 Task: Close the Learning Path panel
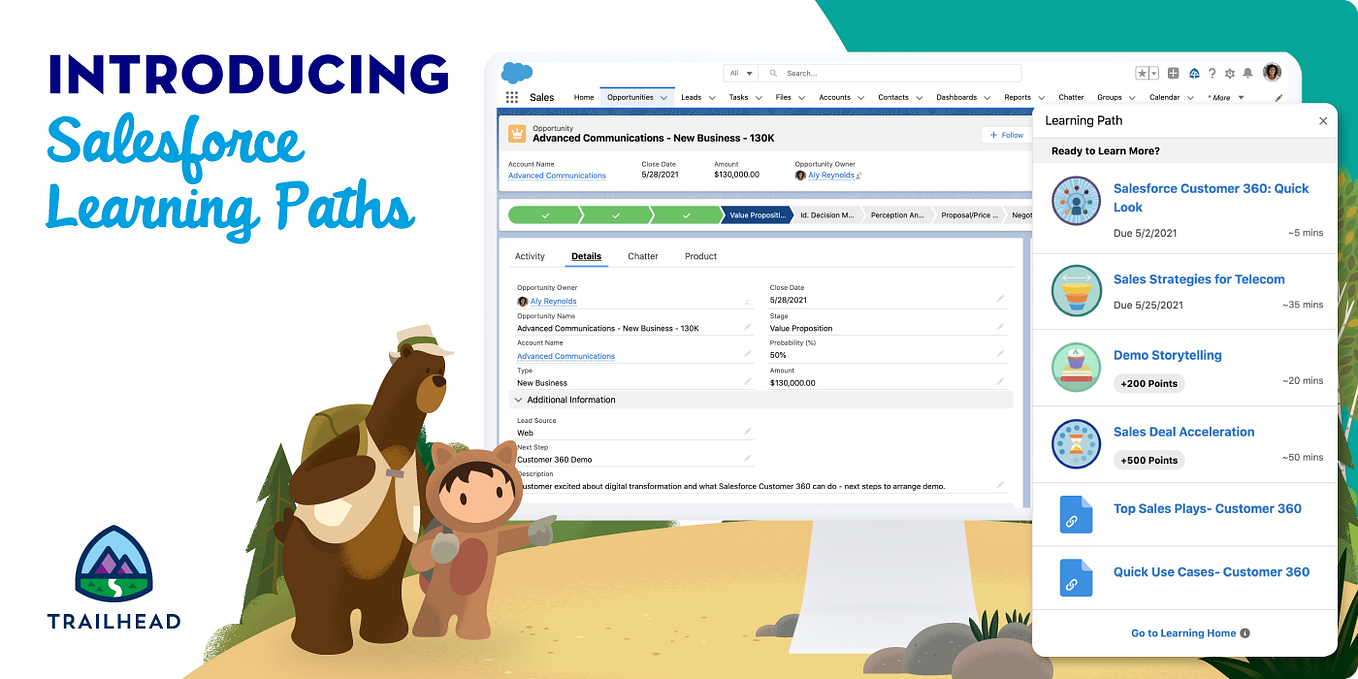point(1323,121)
